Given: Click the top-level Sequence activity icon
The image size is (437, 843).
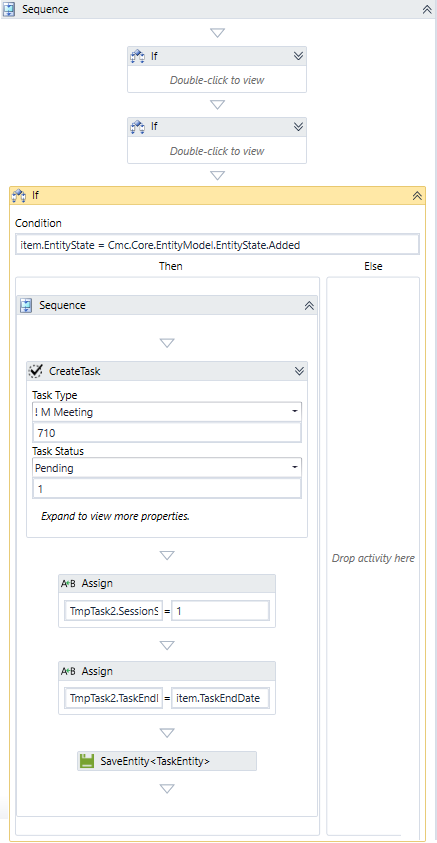Looking at the screenshot, I should pos(9,9).
